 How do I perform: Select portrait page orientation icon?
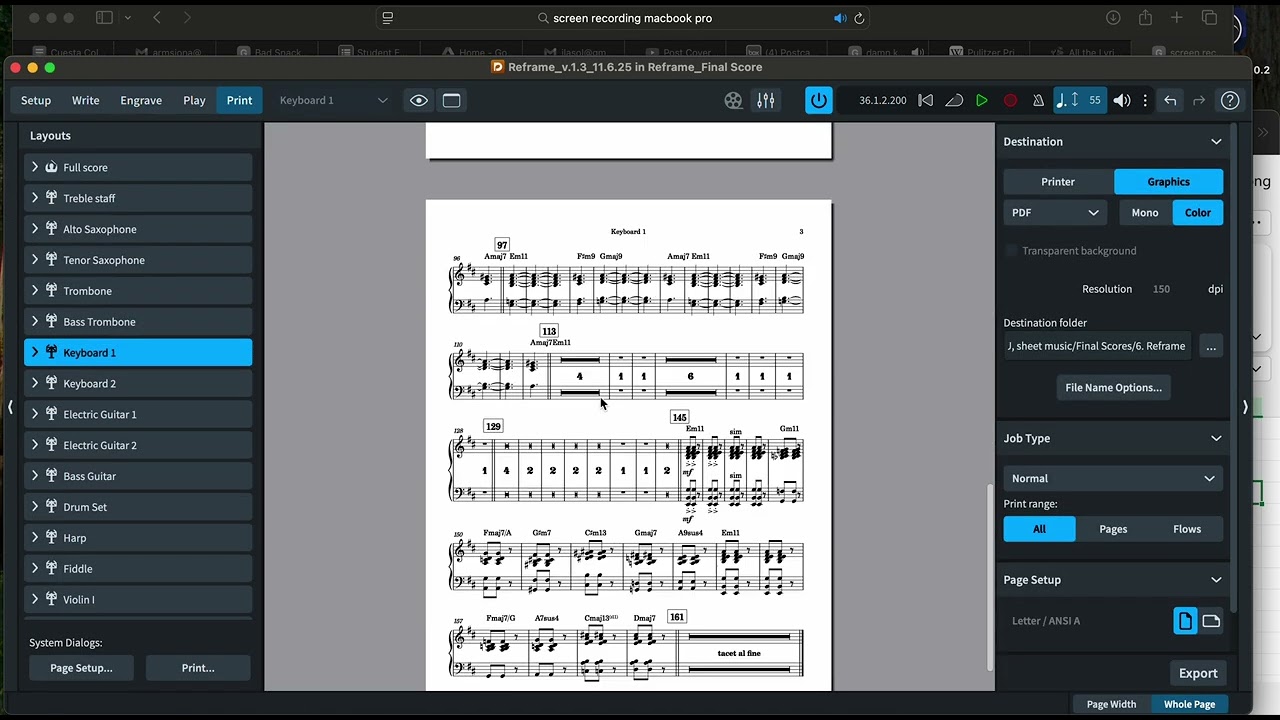(1185, 621)
